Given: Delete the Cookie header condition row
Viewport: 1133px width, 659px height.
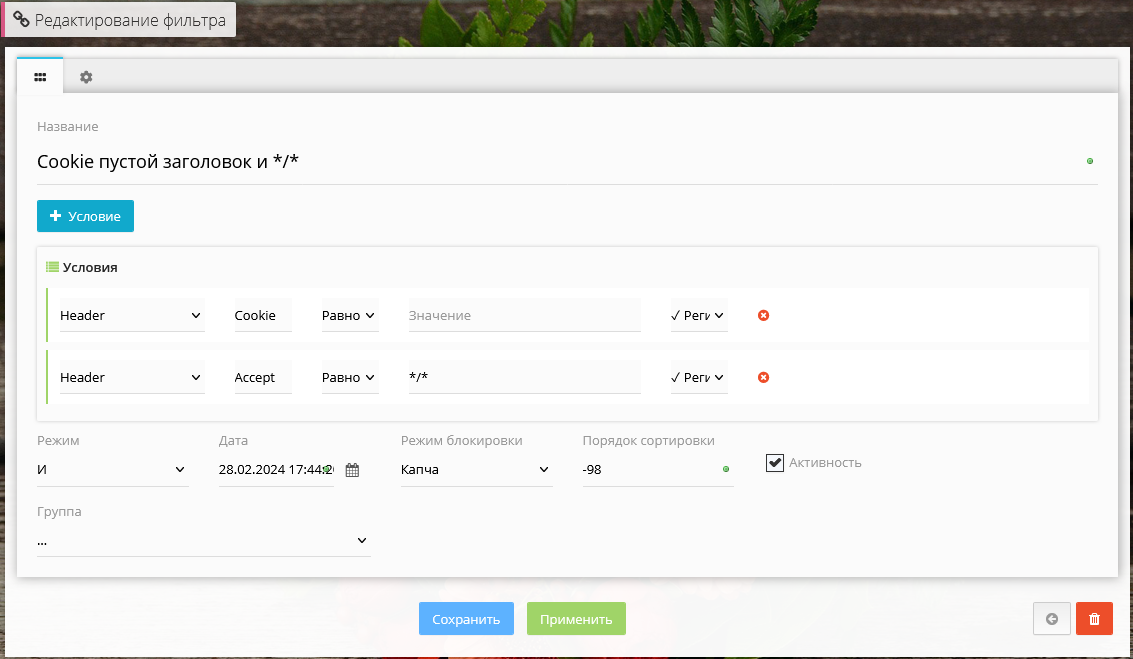Looking at the screenshot, I should (763, 315).
